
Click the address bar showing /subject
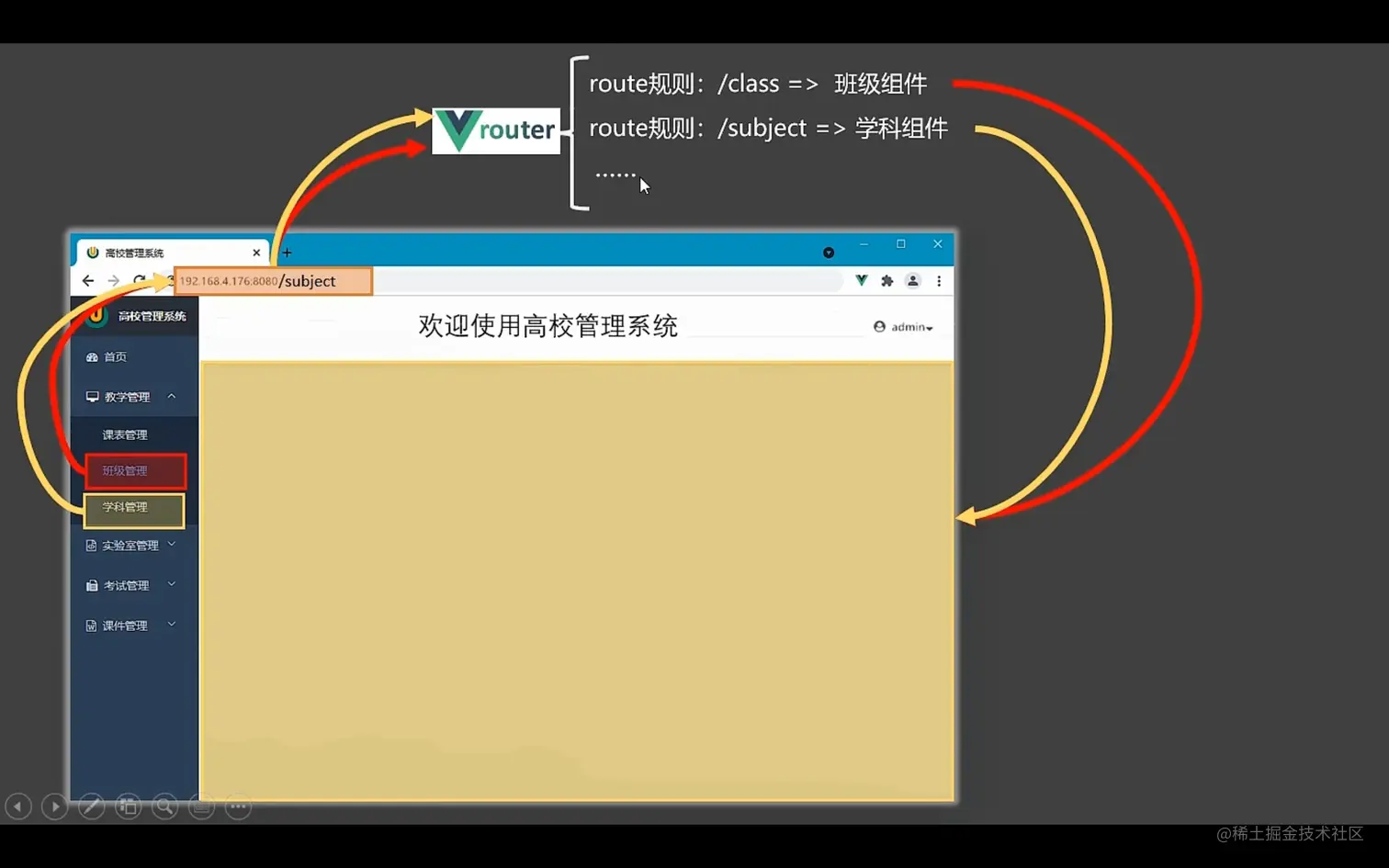pos(276,281)
